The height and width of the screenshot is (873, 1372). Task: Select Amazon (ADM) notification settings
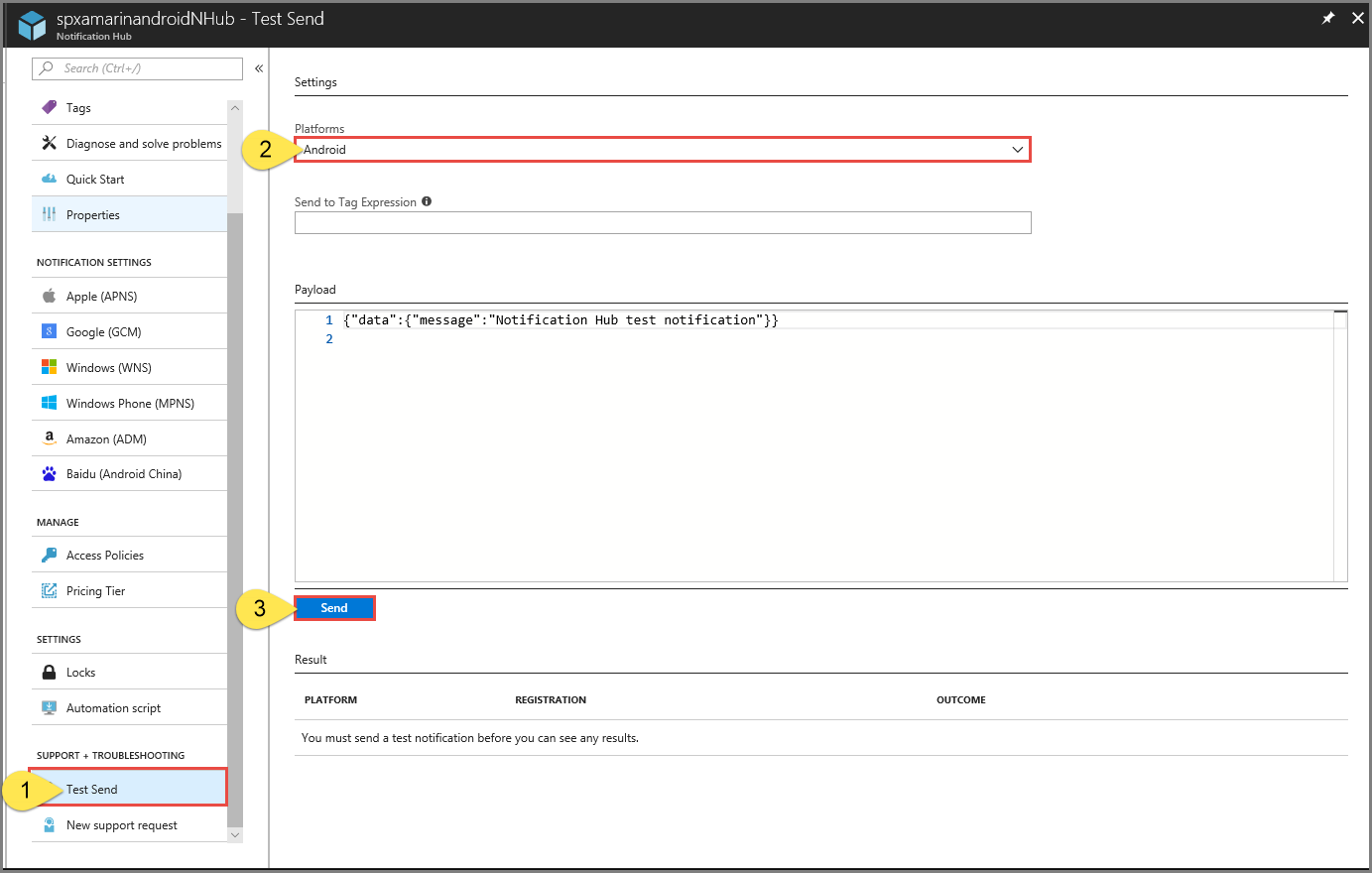49,437
